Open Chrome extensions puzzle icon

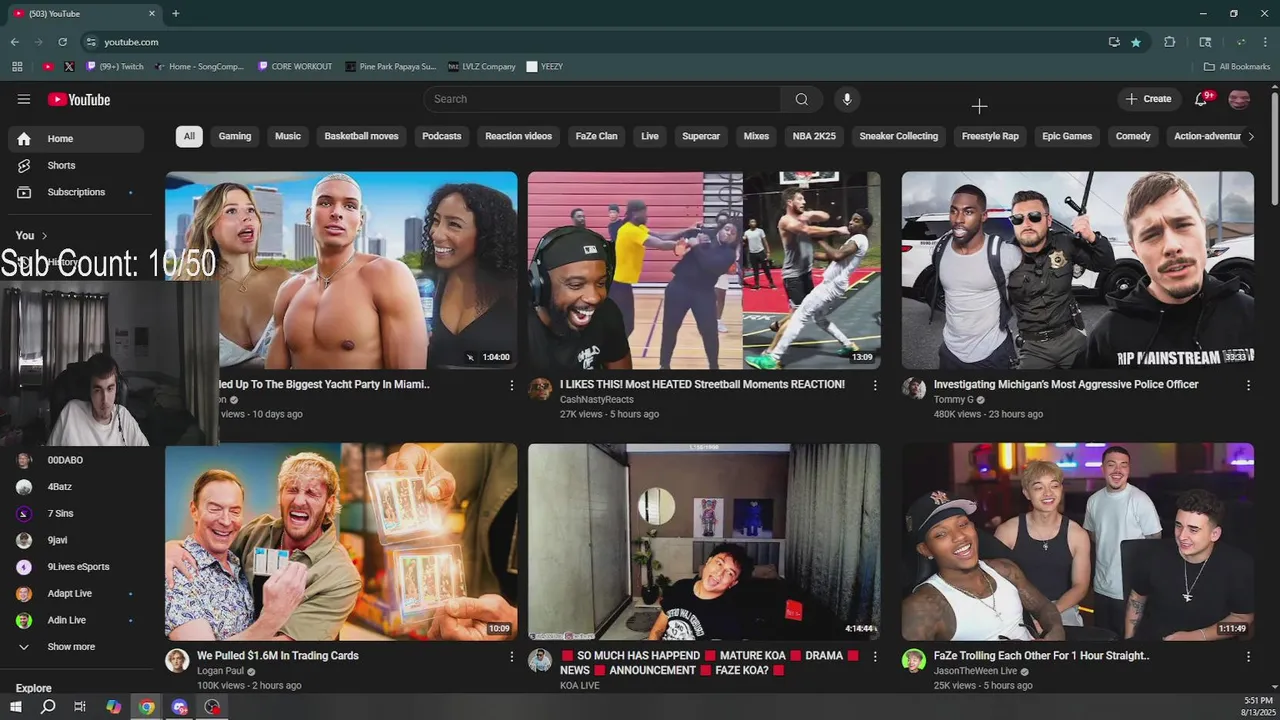coord(1169,42)
